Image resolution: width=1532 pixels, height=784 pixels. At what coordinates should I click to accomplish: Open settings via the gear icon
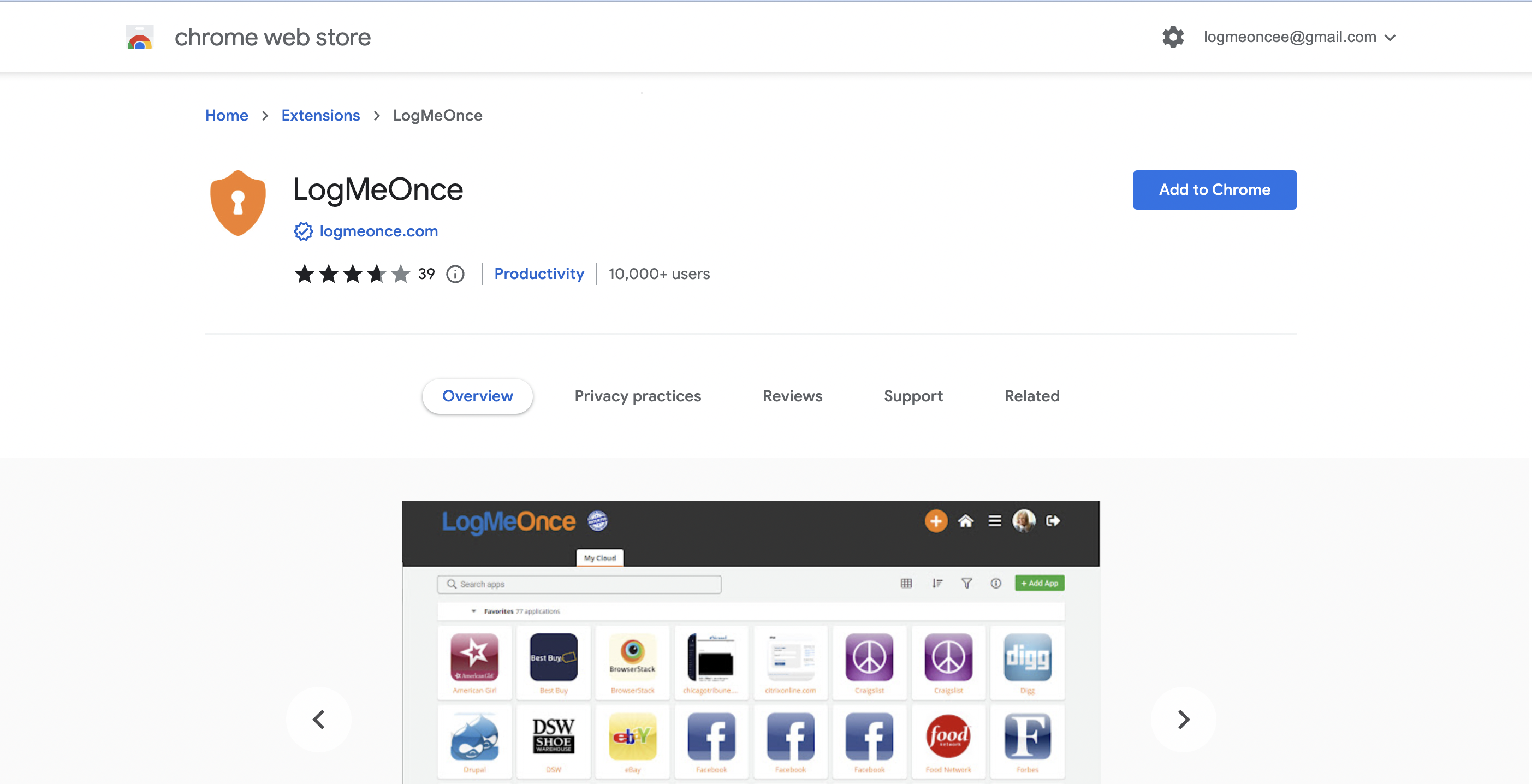point(1173,37)
